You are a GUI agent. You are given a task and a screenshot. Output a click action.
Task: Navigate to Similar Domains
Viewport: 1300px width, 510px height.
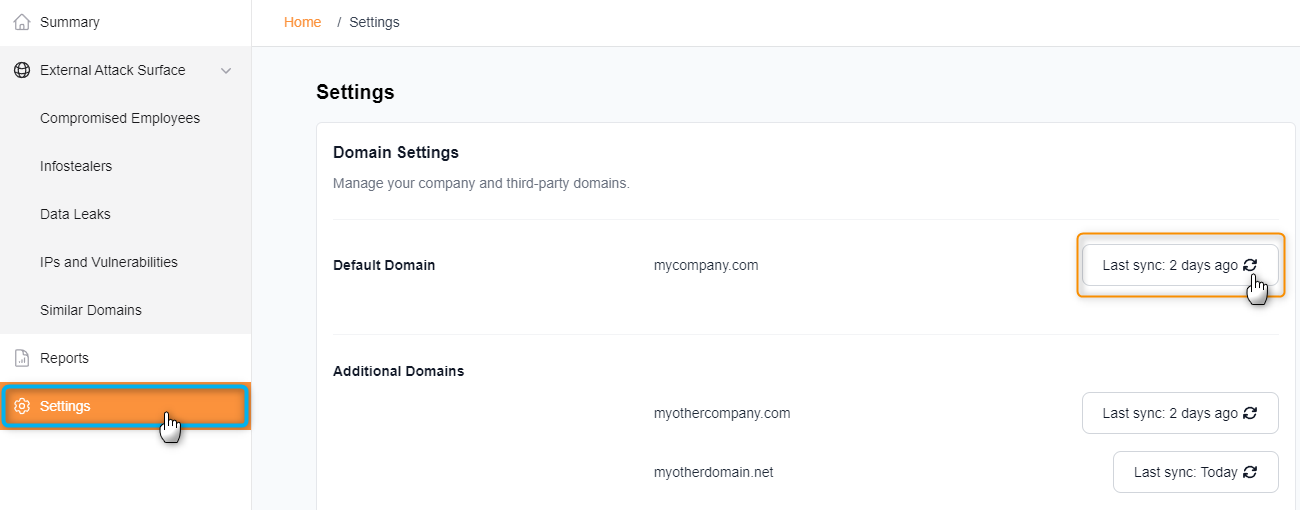(91, 310)
